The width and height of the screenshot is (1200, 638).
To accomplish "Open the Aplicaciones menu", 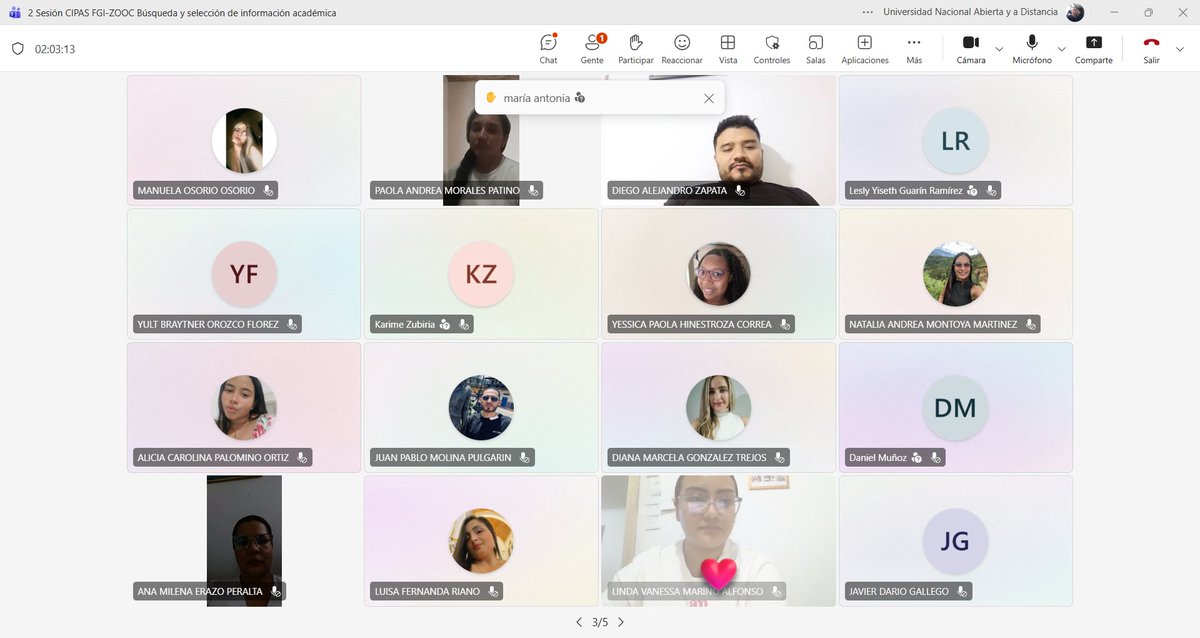I will click(865, 48).
